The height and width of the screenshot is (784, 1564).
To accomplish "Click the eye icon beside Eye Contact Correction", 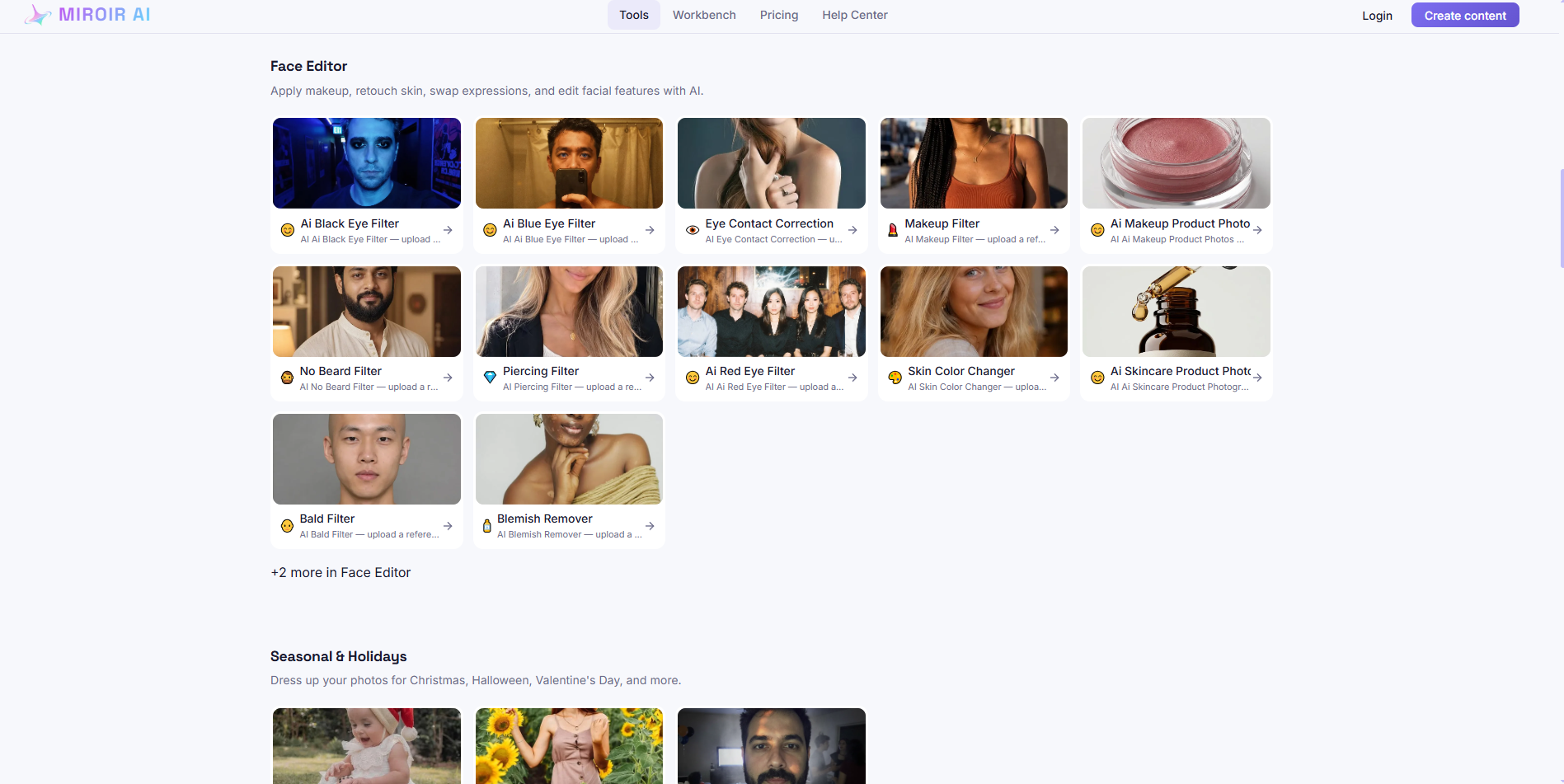I will (x=693, y=230).
